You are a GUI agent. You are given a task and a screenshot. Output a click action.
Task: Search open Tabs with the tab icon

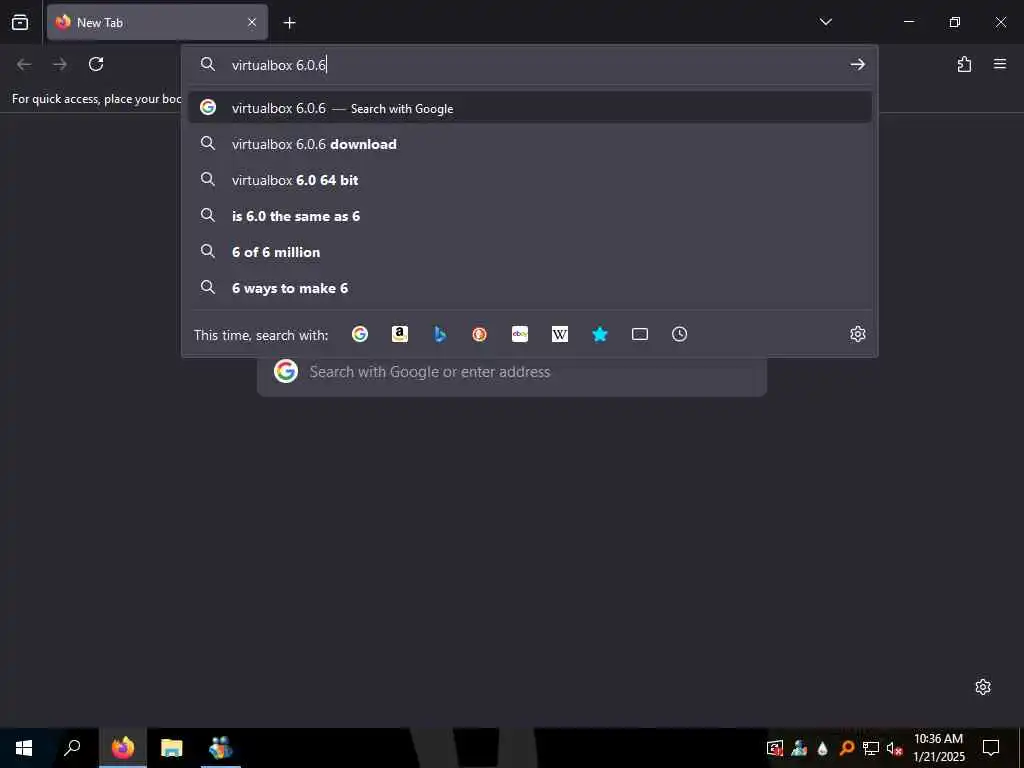click(x=640, y=334)
